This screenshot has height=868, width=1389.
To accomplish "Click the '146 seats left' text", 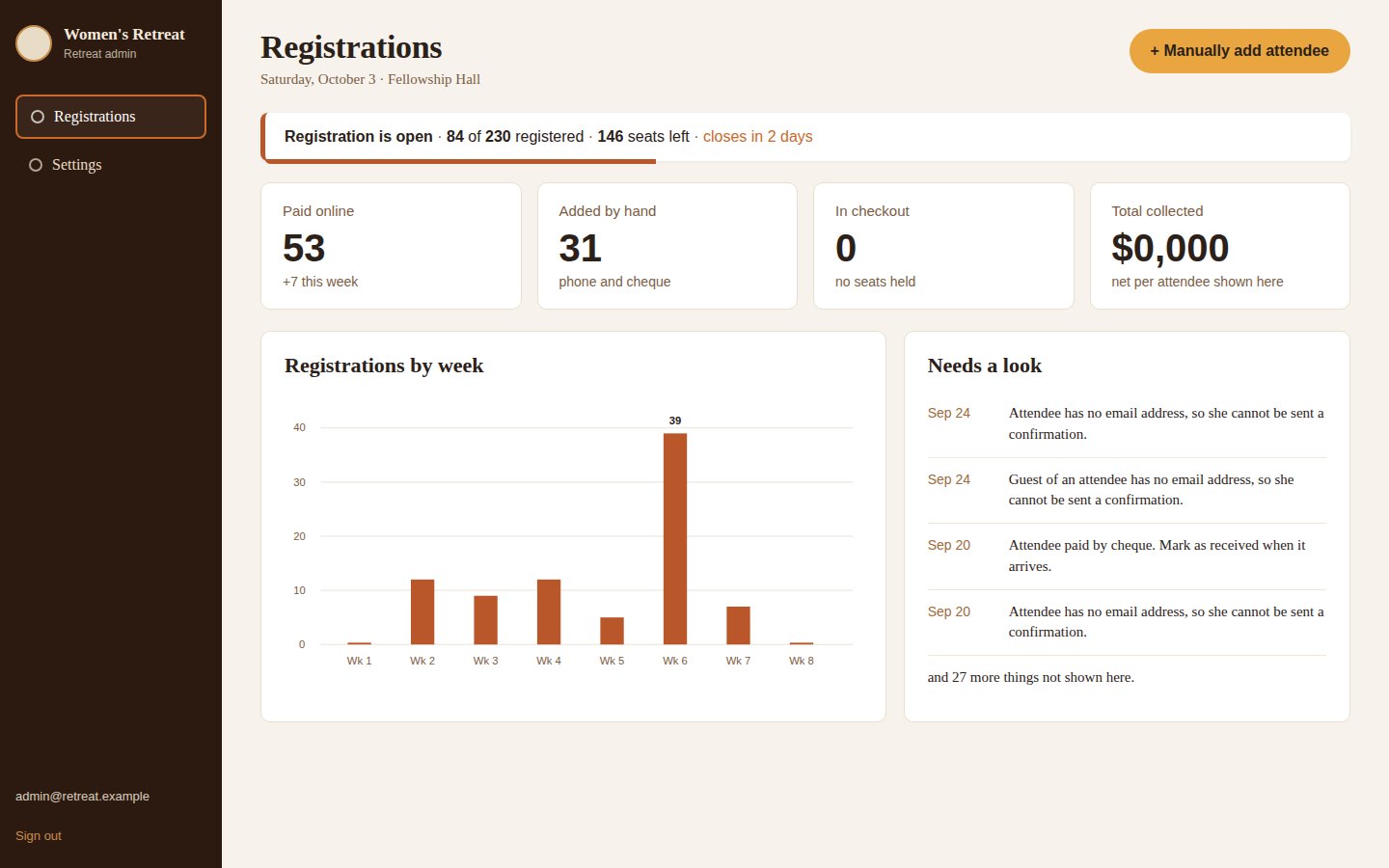I will pyautogui.click(x=643, y=137).
